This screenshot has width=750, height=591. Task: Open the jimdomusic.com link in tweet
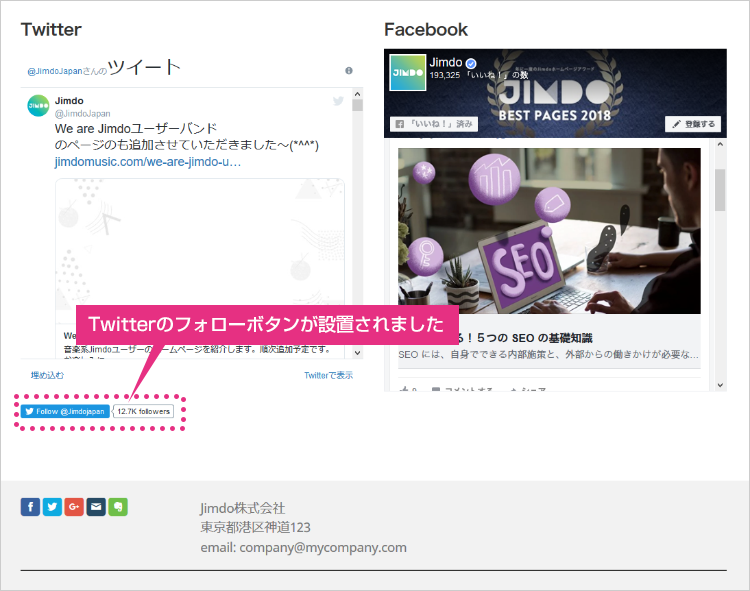pos(148,162)
